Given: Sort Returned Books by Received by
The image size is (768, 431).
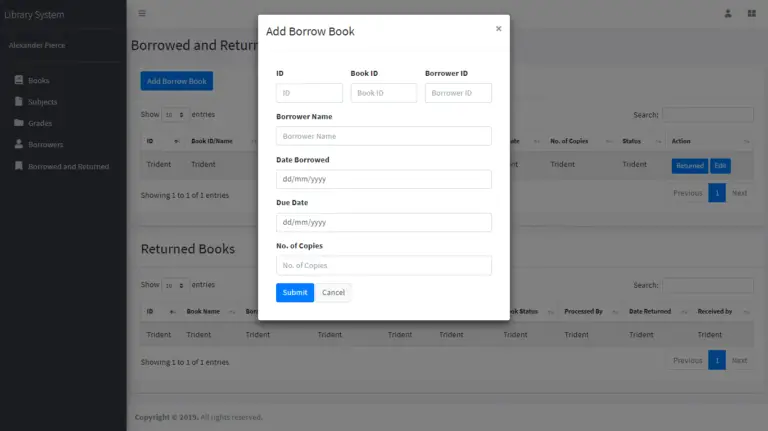Looking at the screenshot, I should [x=723, y=311].
